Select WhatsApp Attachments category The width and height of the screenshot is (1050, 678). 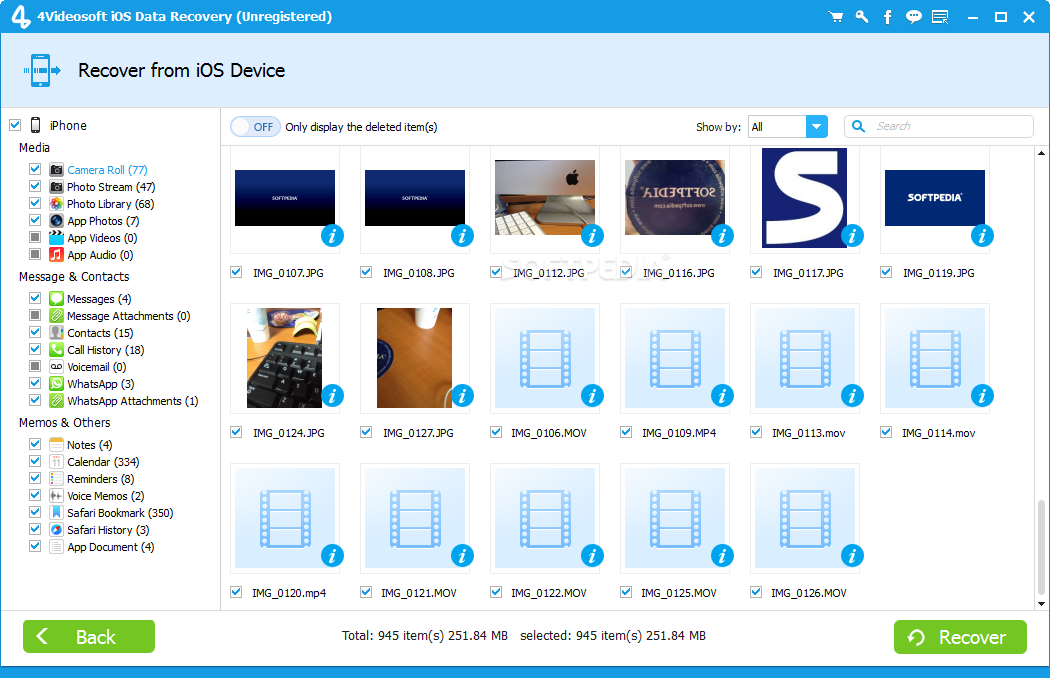(x=133, y=401)
